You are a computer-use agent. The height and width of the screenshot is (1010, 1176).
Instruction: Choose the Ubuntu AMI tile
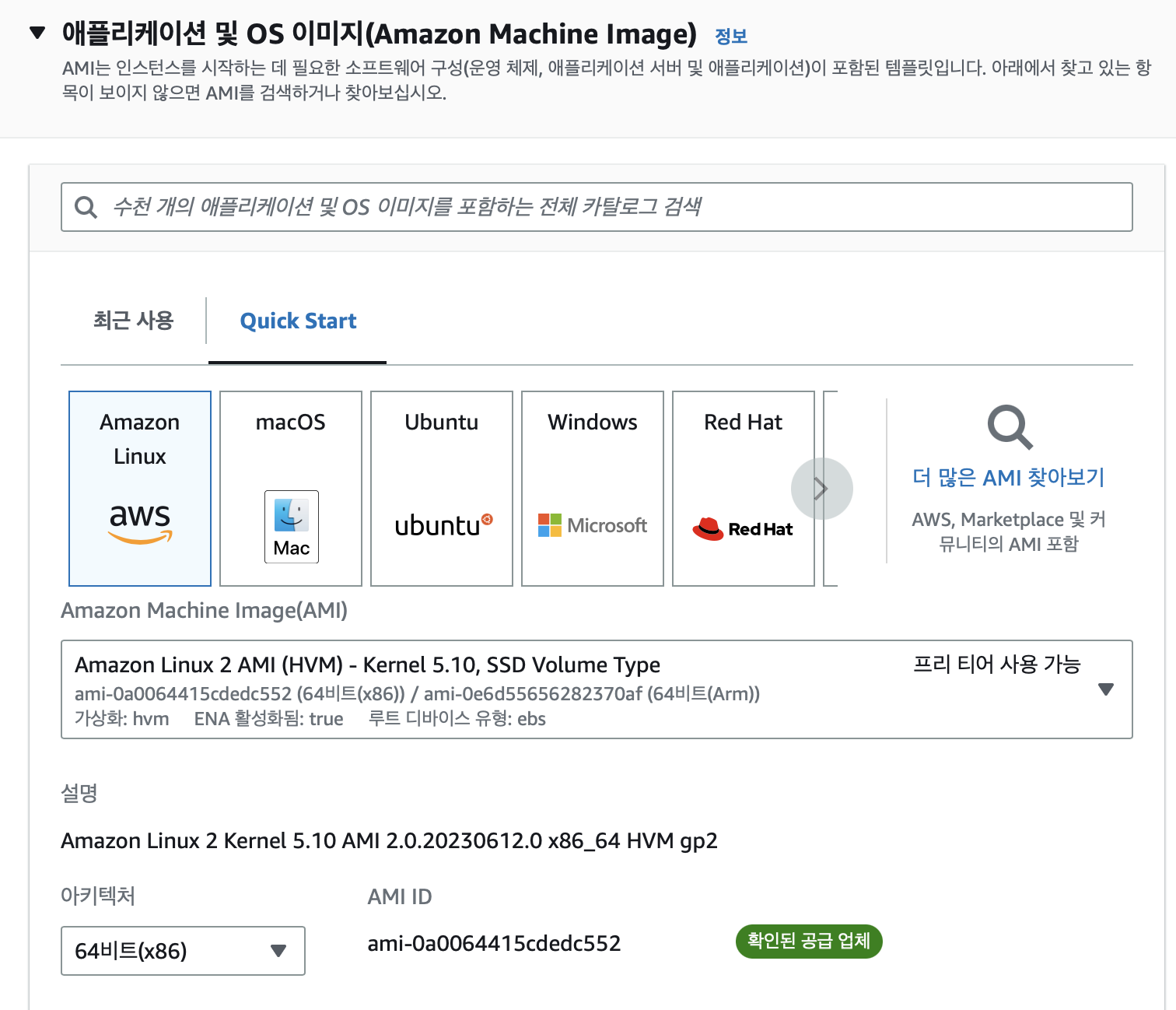coord(442,489)
